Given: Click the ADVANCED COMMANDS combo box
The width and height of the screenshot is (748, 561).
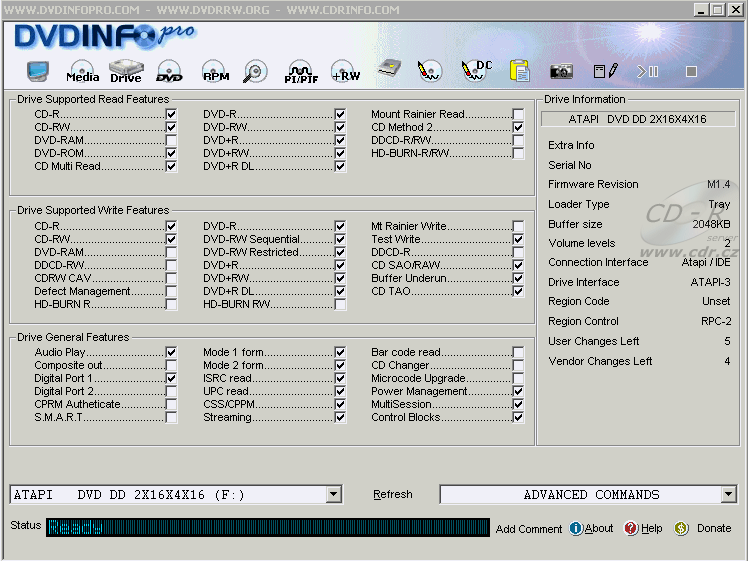Looking at the screenshot, I should (x=588, y=494).
